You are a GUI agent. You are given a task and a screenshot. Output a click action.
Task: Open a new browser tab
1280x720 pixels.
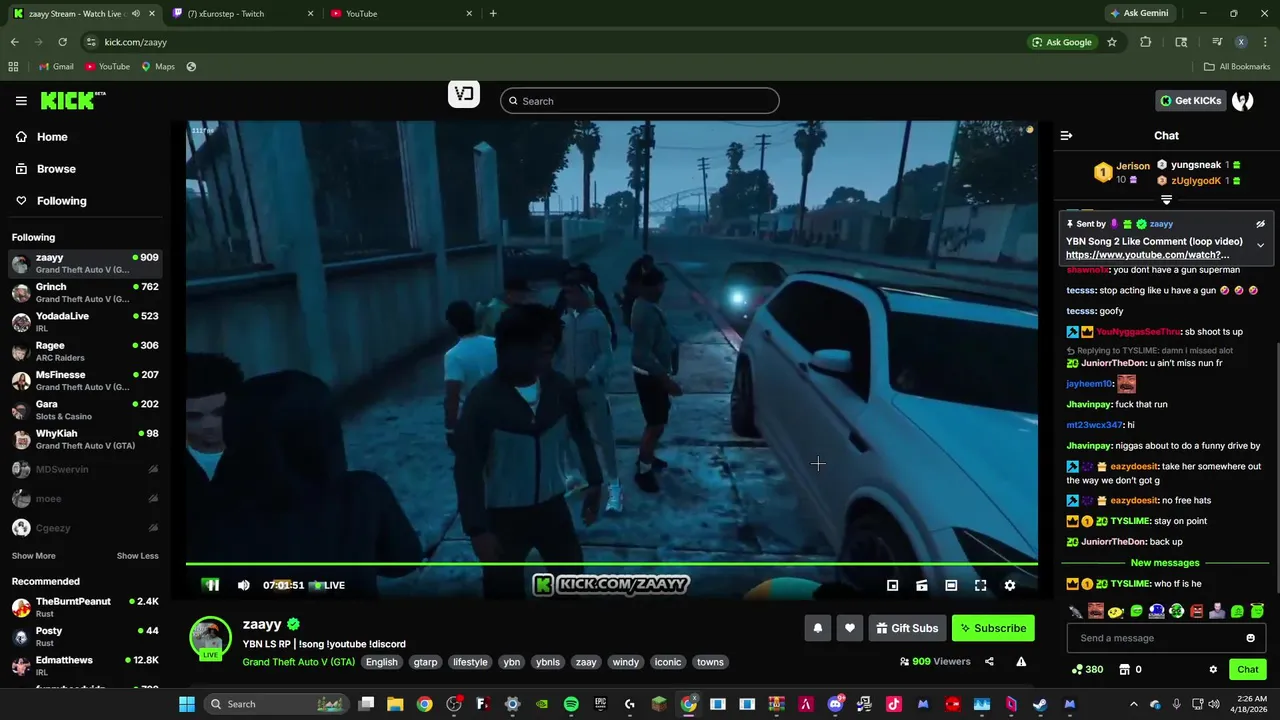pos(493,14)
